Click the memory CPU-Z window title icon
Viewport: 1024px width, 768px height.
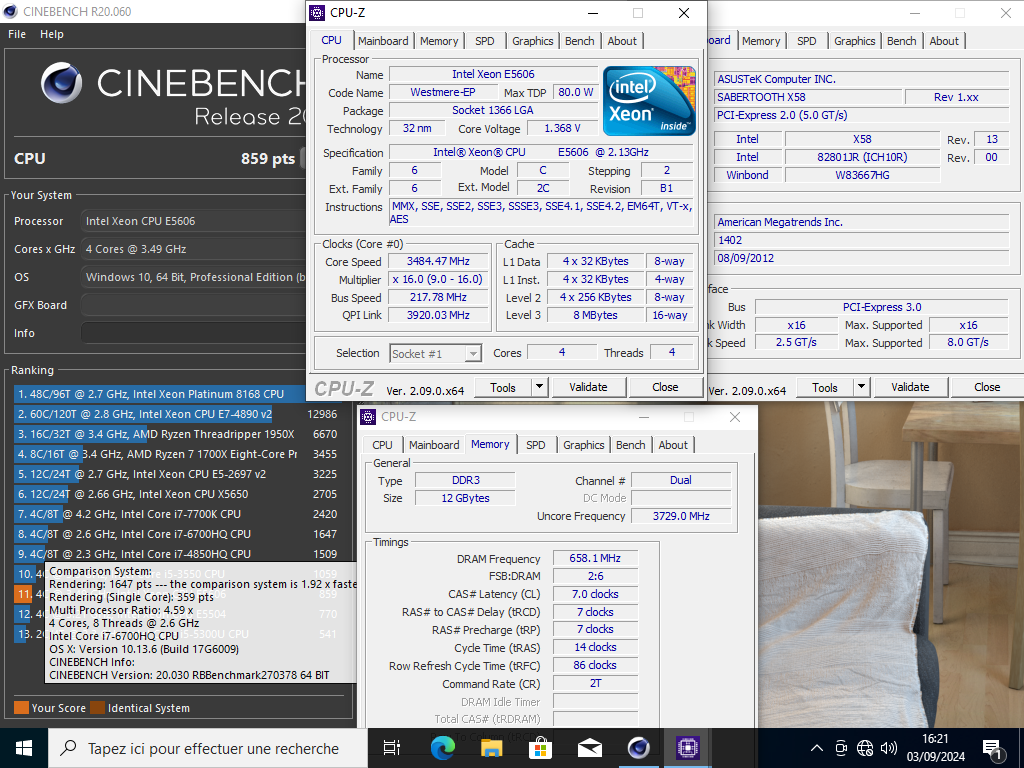[x=368, y=417]
